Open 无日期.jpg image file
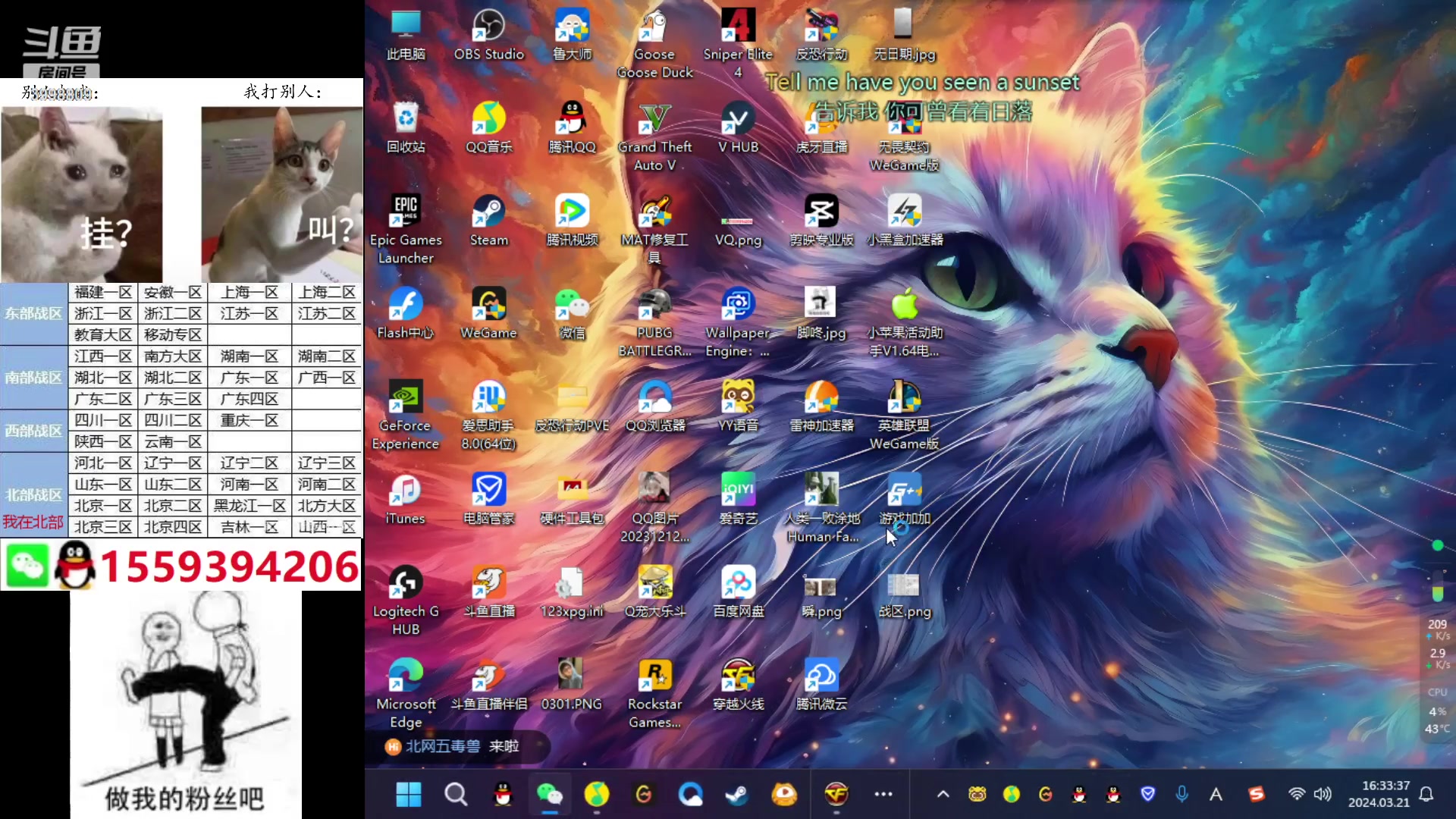Viewport: 1456px width, 819px height. pyautogui.click(x=904, y=35)
